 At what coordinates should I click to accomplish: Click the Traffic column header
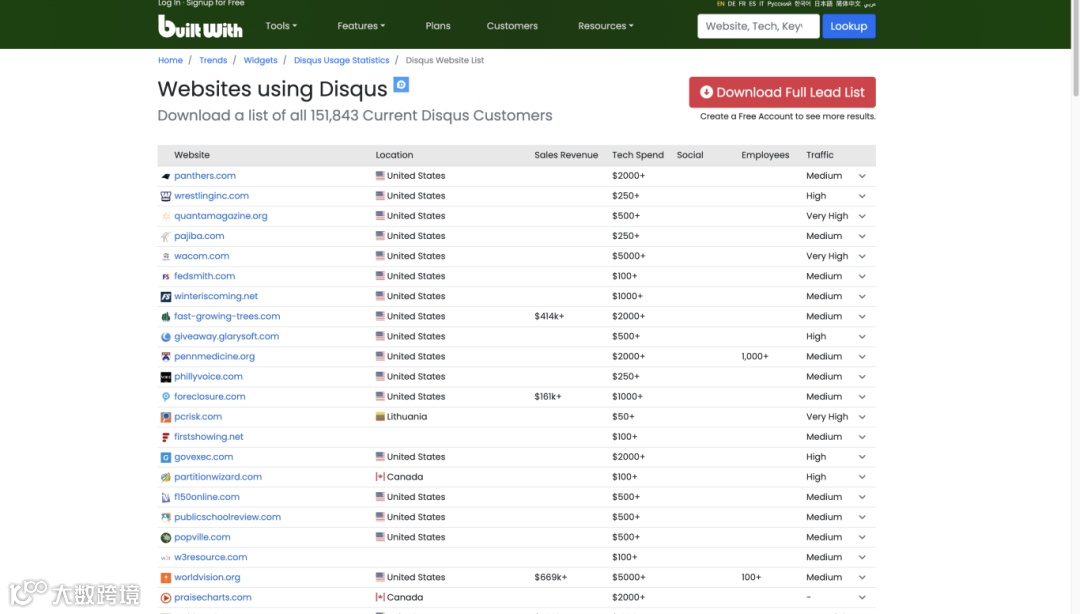click(x=820, y=155)
